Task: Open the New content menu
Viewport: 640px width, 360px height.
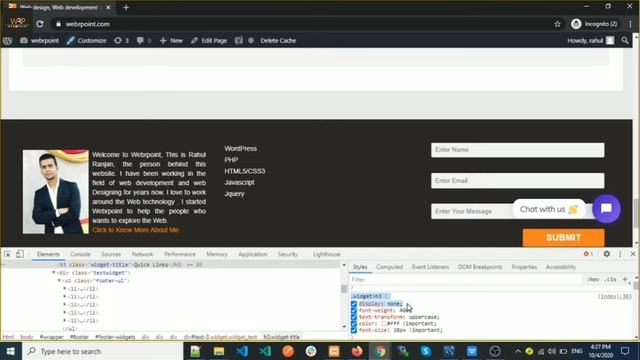Action: click(x=171, y=40)
